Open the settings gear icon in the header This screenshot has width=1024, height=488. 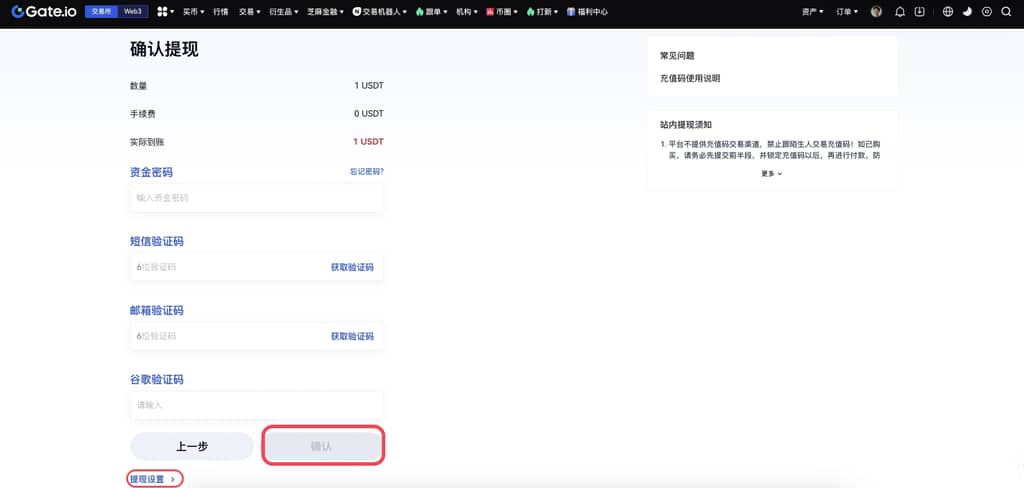(x=987, y=12)
